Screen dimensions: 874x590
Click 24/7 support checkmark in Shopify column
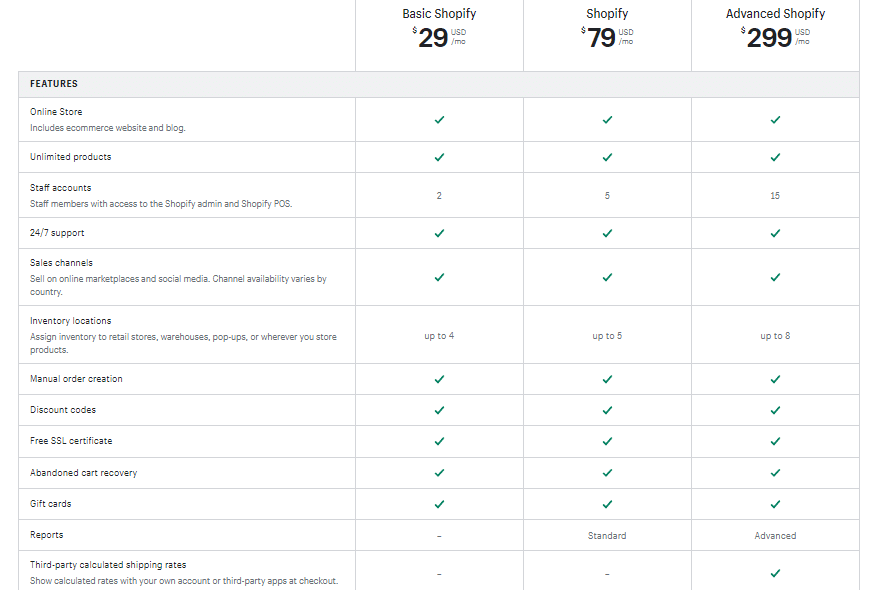pyautogui.click(x=607, y=233)
